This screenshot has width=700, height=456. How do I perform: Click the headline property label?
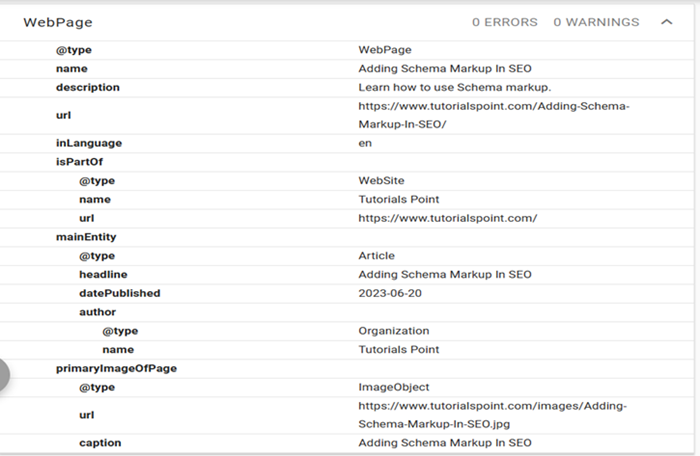[103, 274]
